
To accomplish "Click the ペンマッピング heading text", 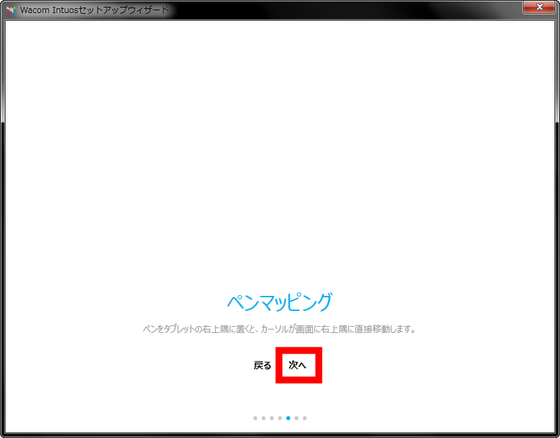I will tap(280, 302).
